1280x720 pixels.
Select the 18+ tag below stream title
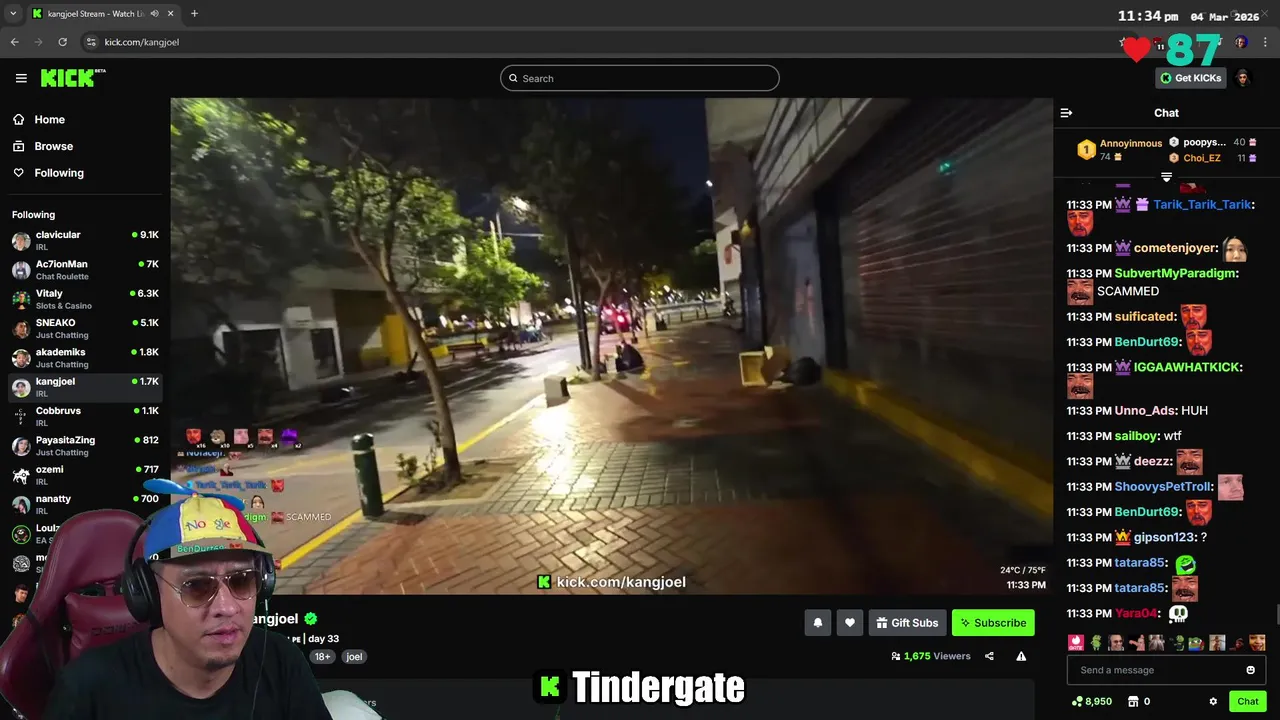[x=323, y=656]
